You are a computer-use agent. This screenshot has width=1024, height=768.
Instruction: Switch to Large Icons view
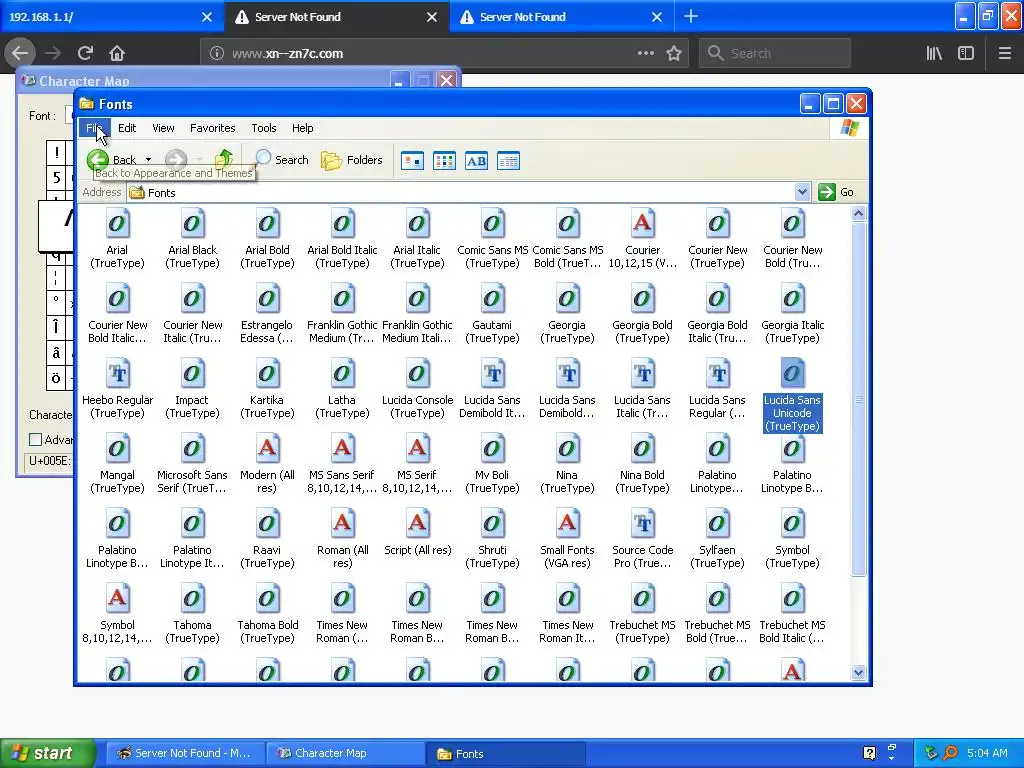coord(412,161)
